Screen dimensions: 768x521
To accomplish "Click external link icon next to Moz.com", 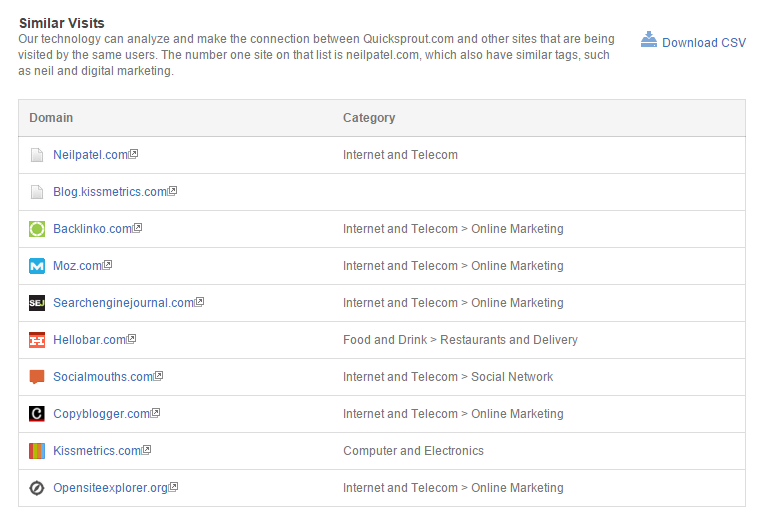I will coord(107,265).
